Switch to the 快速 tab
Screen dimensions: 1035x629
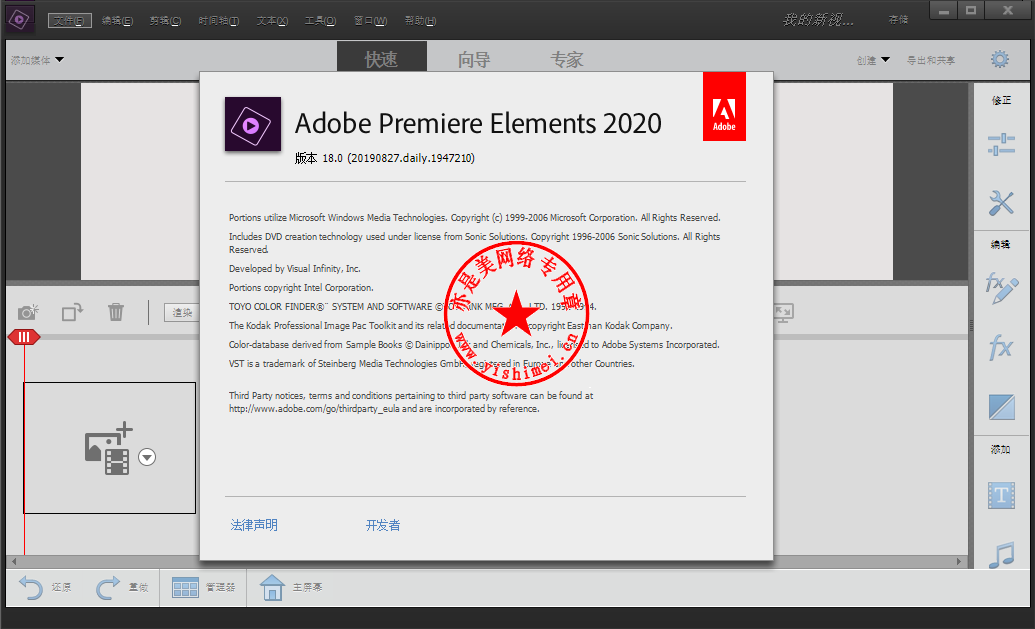pos(382,58)
